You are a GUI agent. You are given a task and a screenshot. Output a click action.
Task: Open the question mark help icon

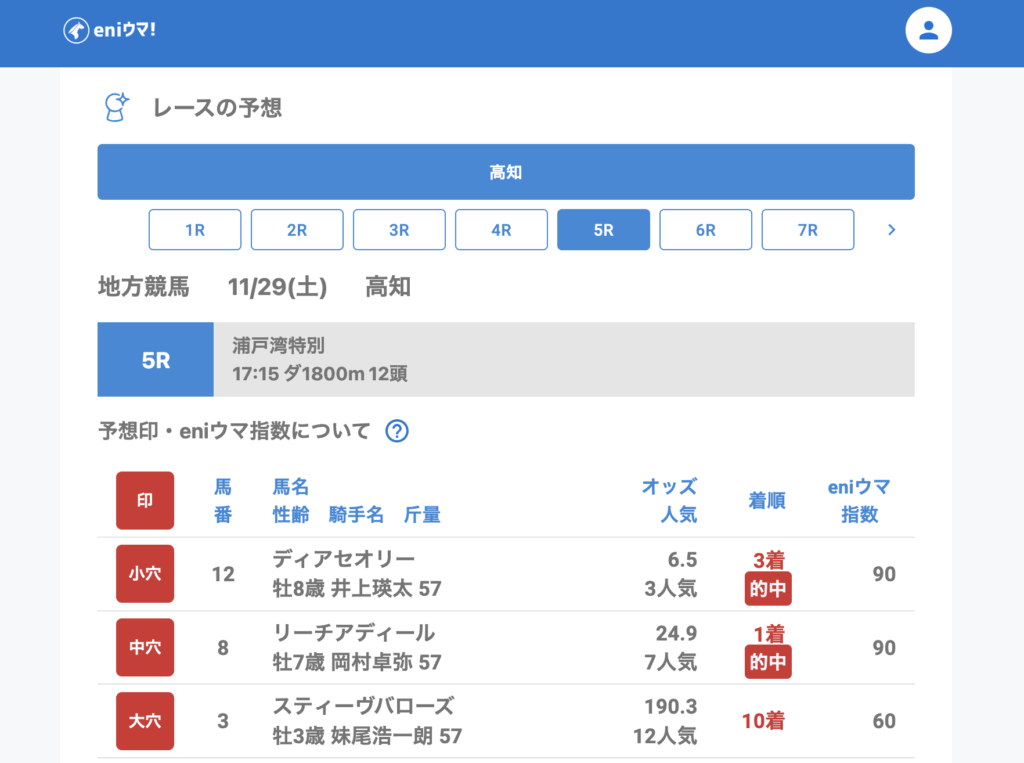point(397,431)
